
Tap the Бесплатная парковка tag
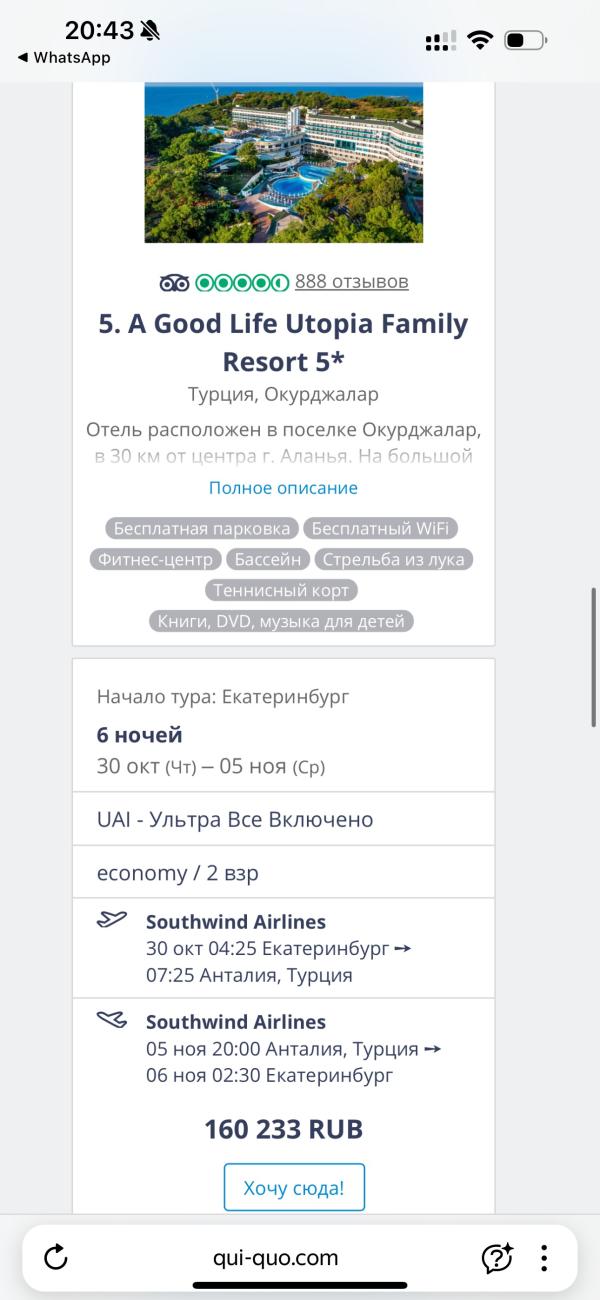point(202,528)
